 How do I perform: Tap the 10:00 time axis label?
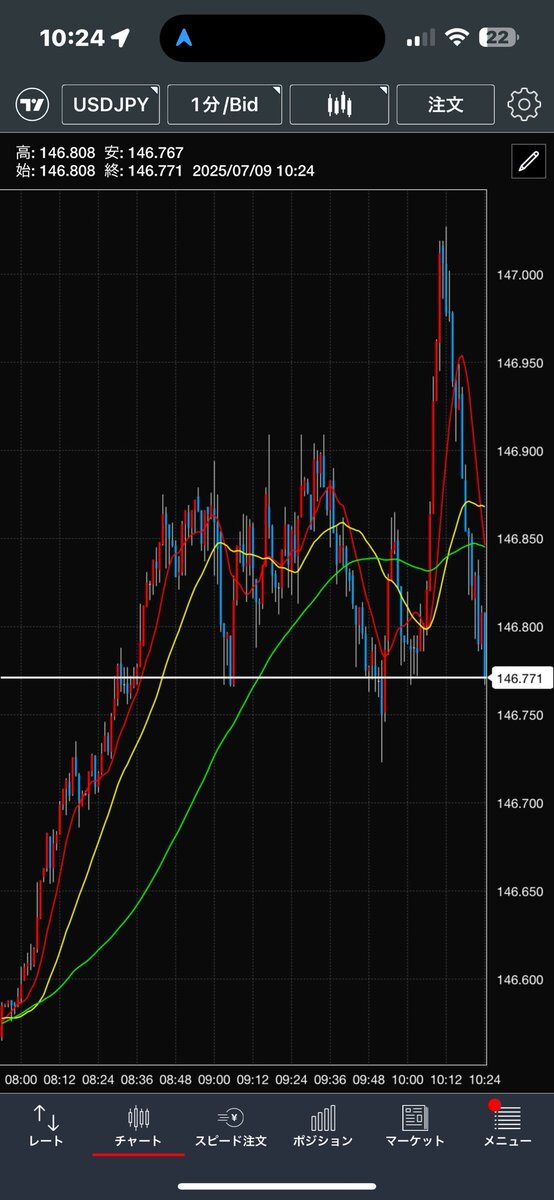[407, 1080]
